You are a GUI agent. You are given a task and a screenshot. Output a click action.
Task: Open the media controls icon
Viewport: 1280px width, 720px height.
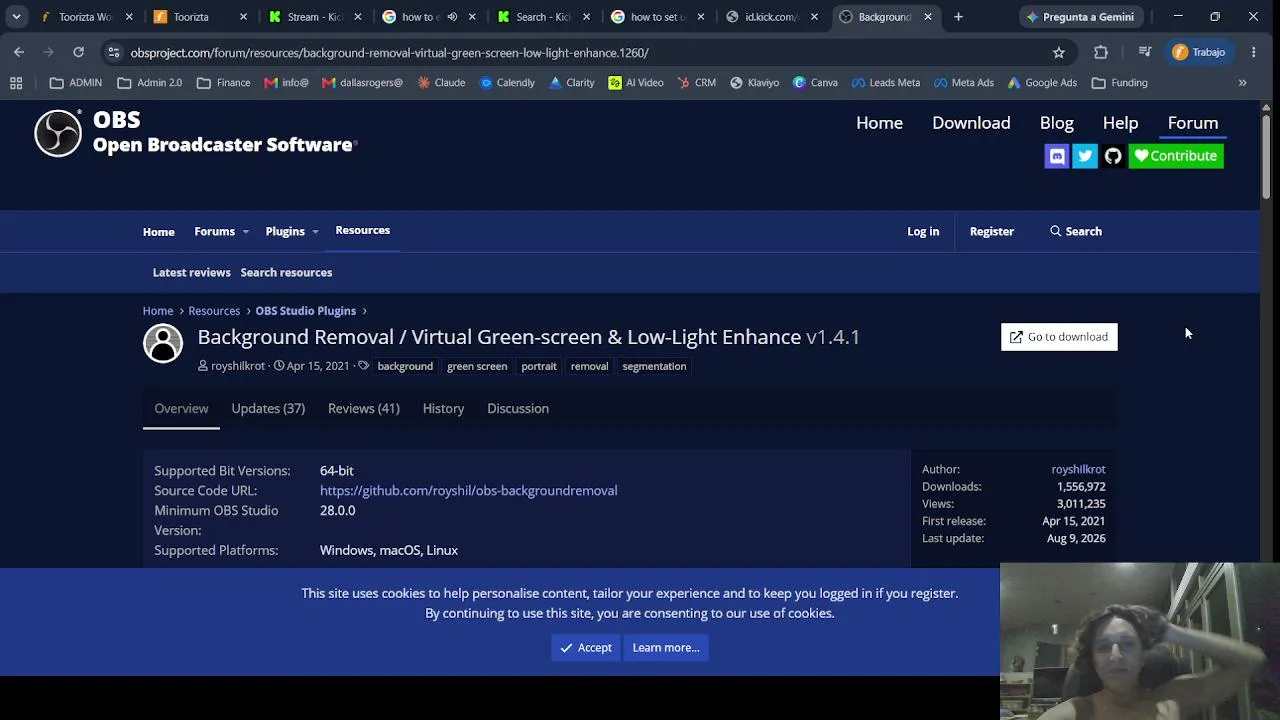pyautogui.click(x=1145, y=52)
